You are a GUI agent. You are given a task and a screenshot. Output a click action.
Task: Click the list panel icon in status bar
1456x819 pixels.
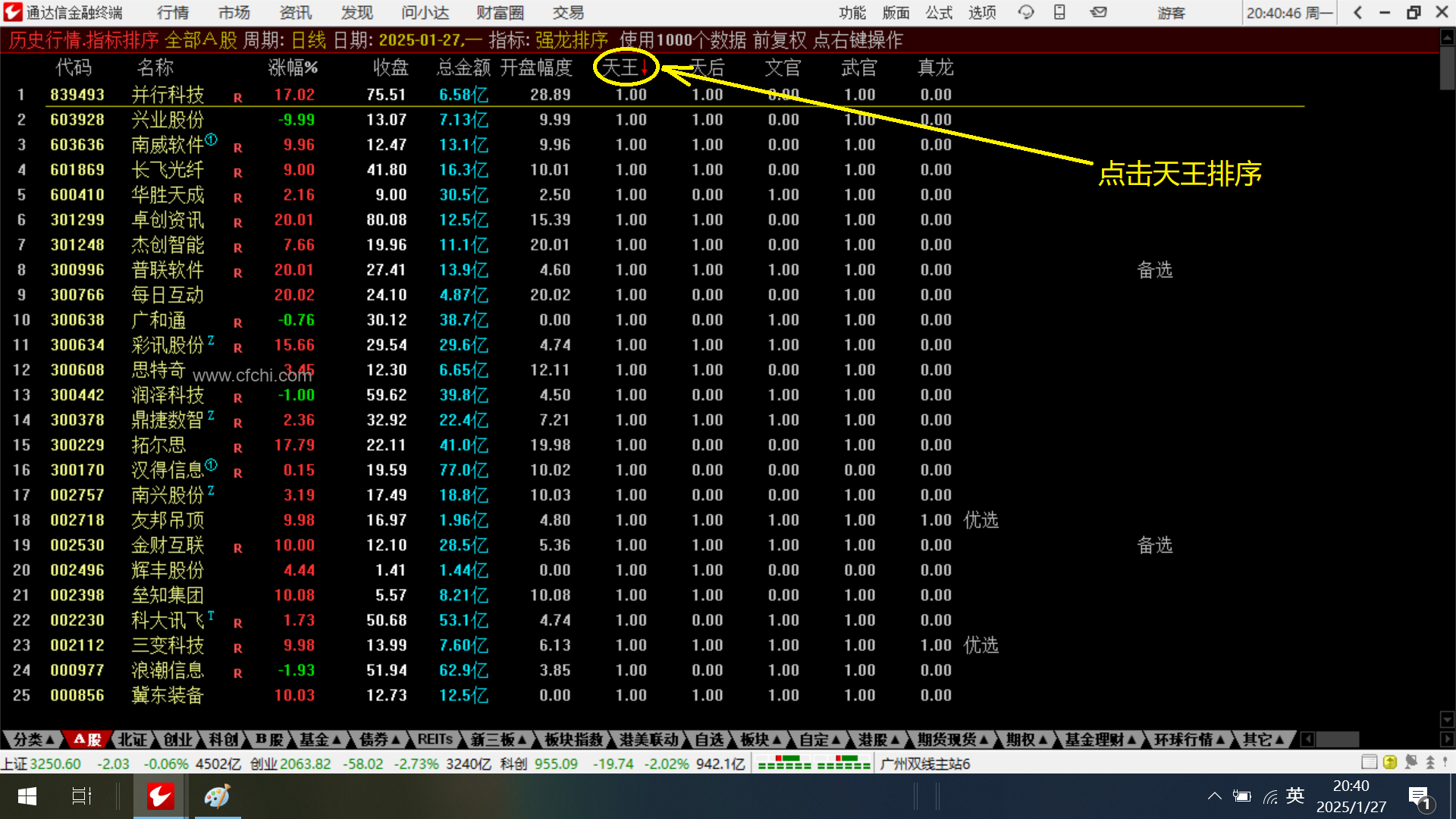(1369, 762)
